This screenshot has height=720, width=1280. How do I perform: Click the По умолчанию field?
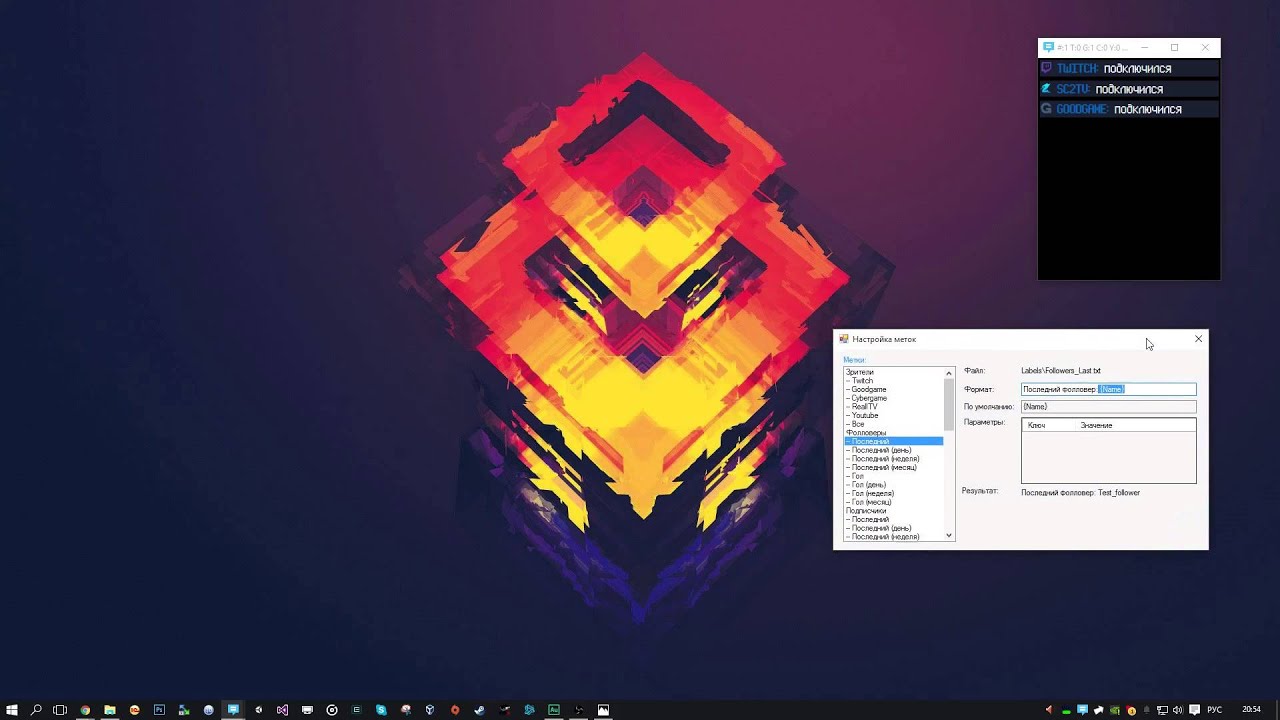[1108, 407]
